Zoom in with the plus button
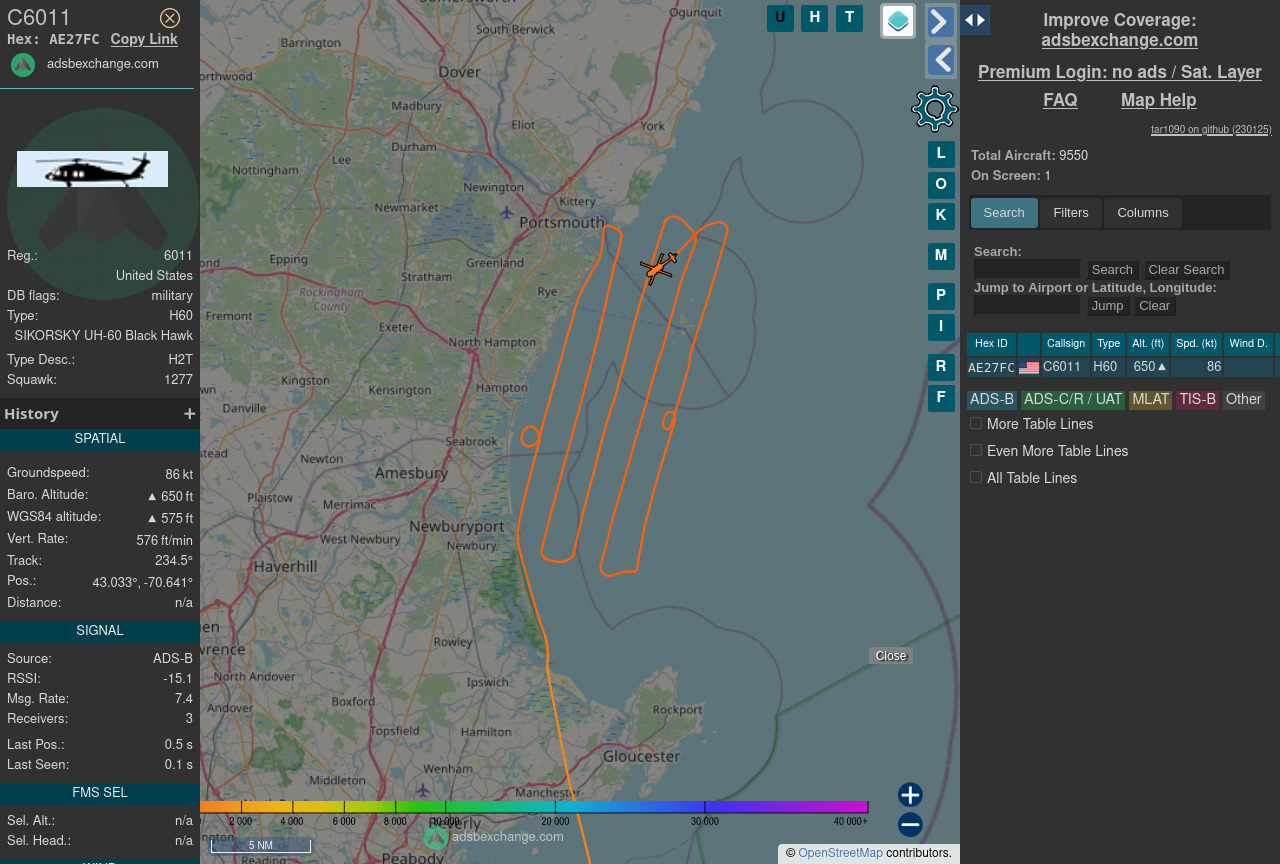The height and width of the screenshot is (864, 1280). pos(910,795)
